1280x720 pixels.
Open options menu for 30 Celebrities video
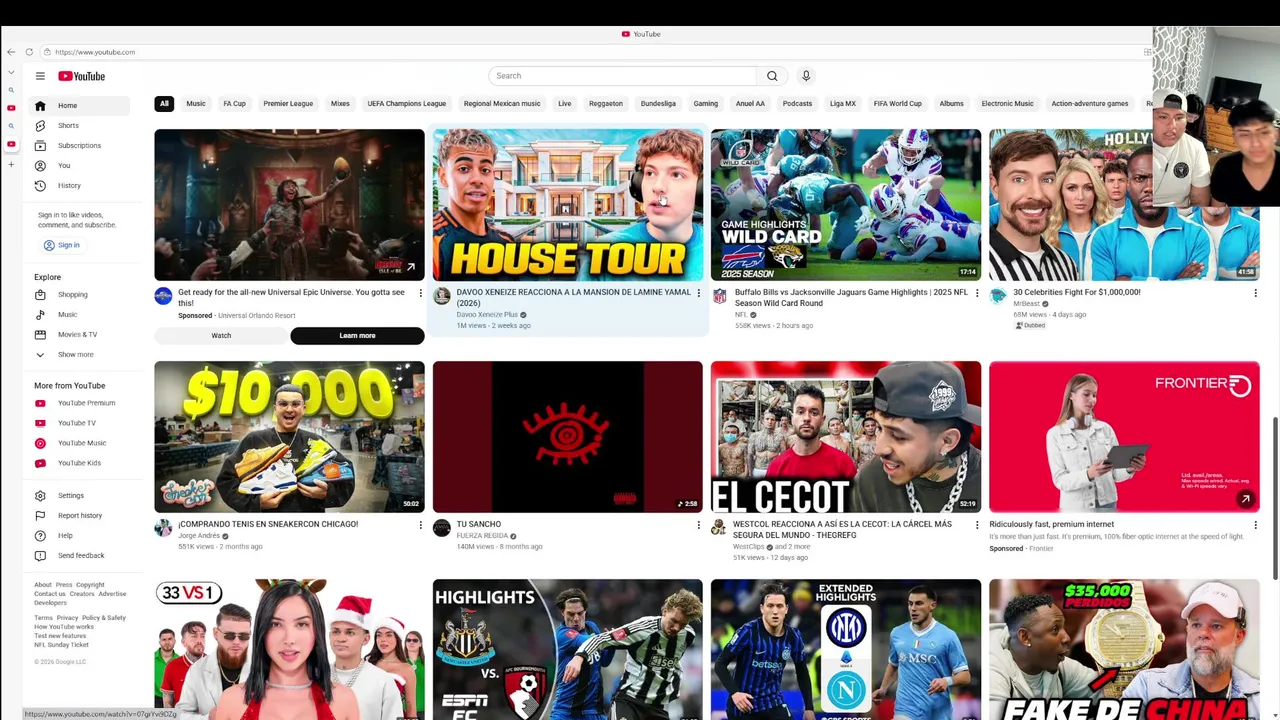click(x=1255, y=294)
